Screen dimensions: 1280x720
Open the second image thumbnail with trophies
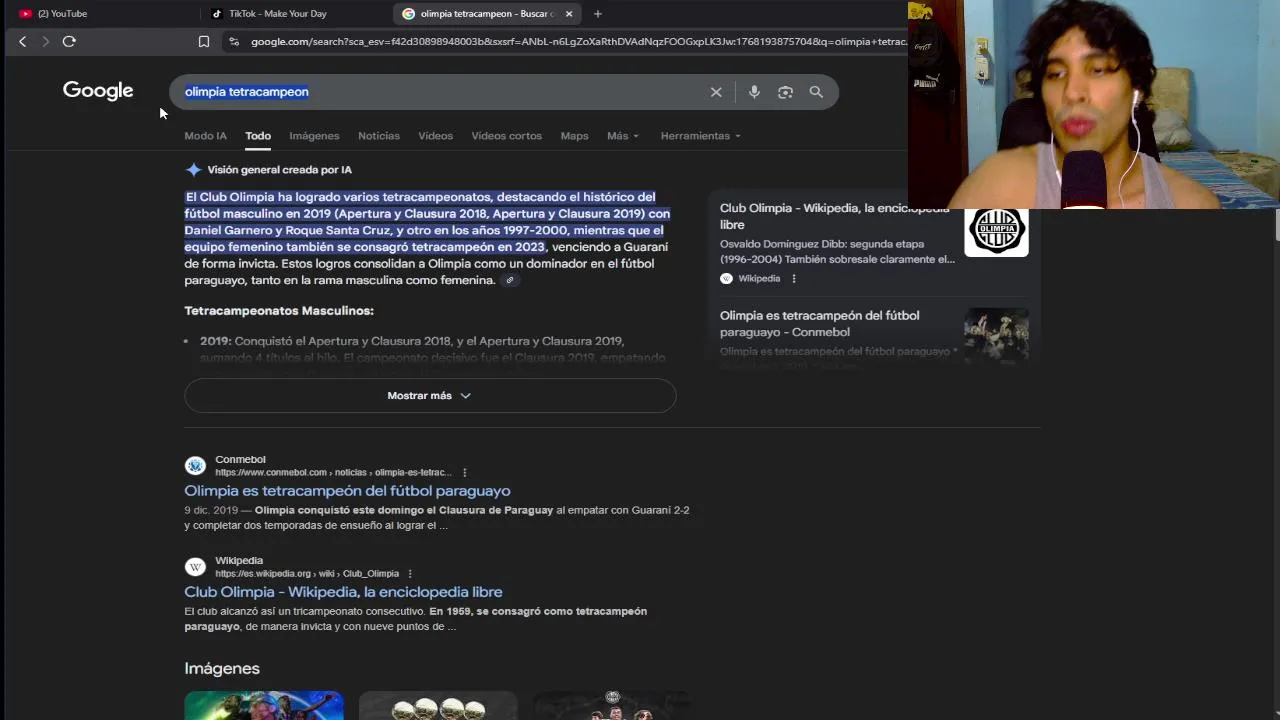coord(438,706)
